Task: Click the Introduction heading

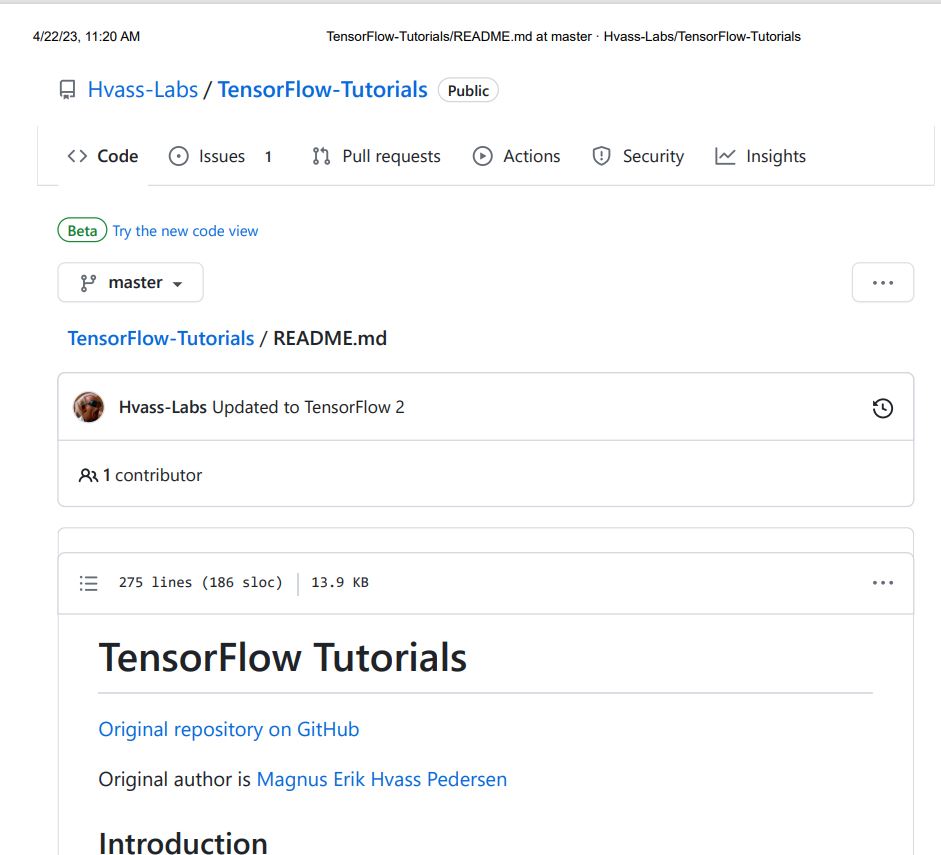Action: coord(183,842)
